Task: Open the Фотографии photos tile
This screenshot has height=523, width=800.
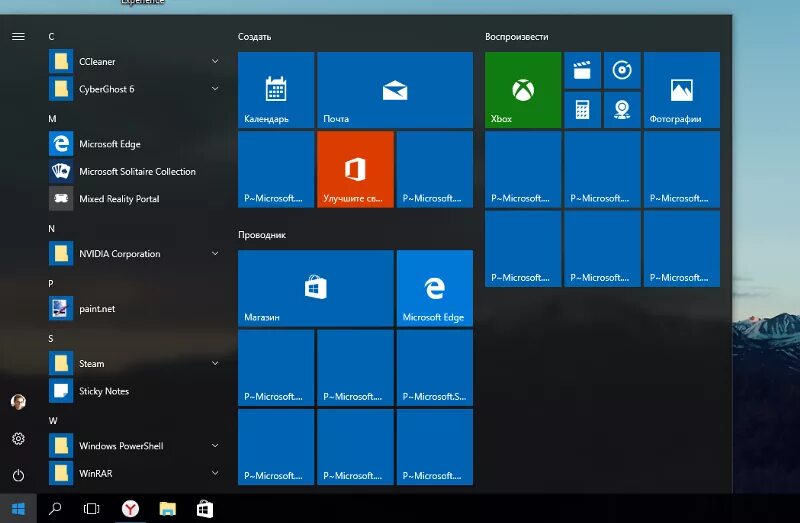Action: coord(682,90)
